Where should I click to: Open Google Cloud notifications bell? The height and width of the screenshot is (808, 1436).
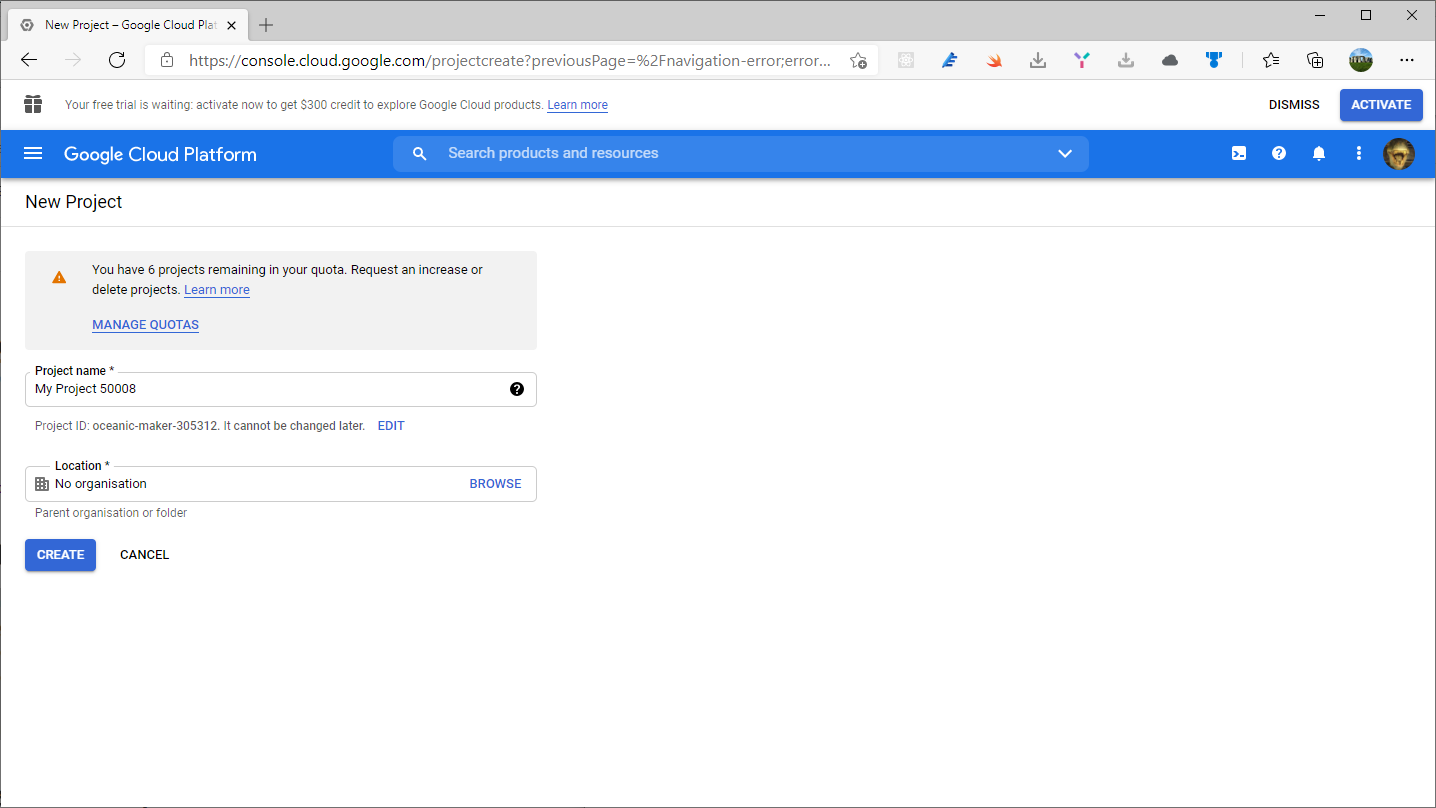[1318, 153]
